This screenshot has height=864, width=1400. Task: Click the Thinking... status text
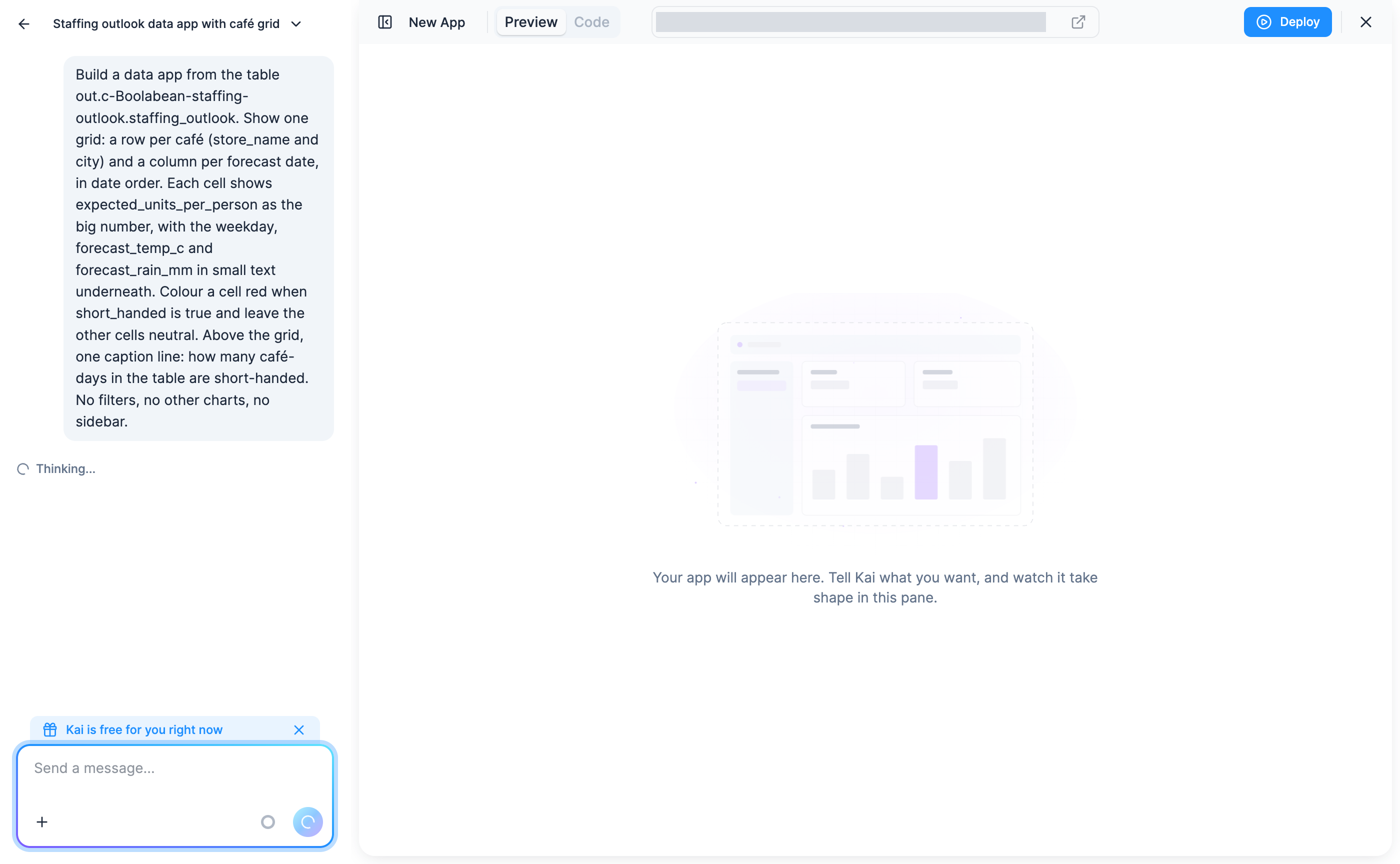pos(65,468)
